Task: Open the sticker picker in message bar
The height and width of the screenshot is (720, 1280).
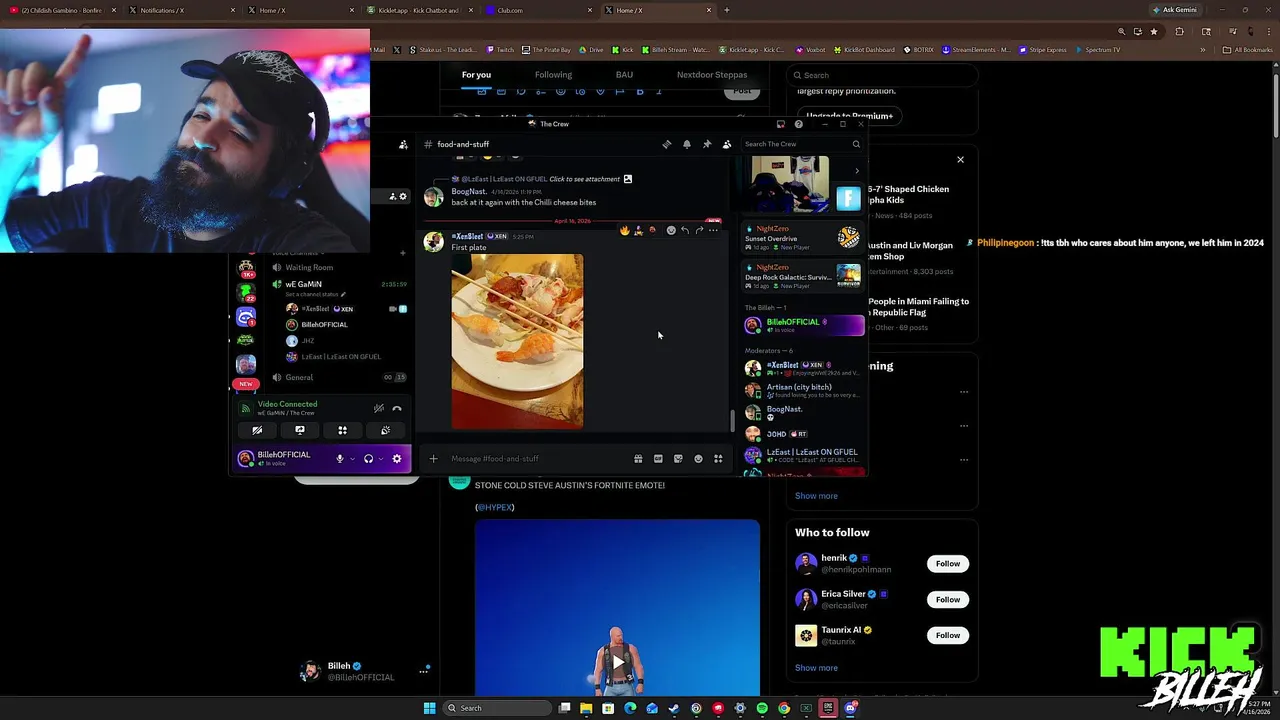Action: (678, 459)
